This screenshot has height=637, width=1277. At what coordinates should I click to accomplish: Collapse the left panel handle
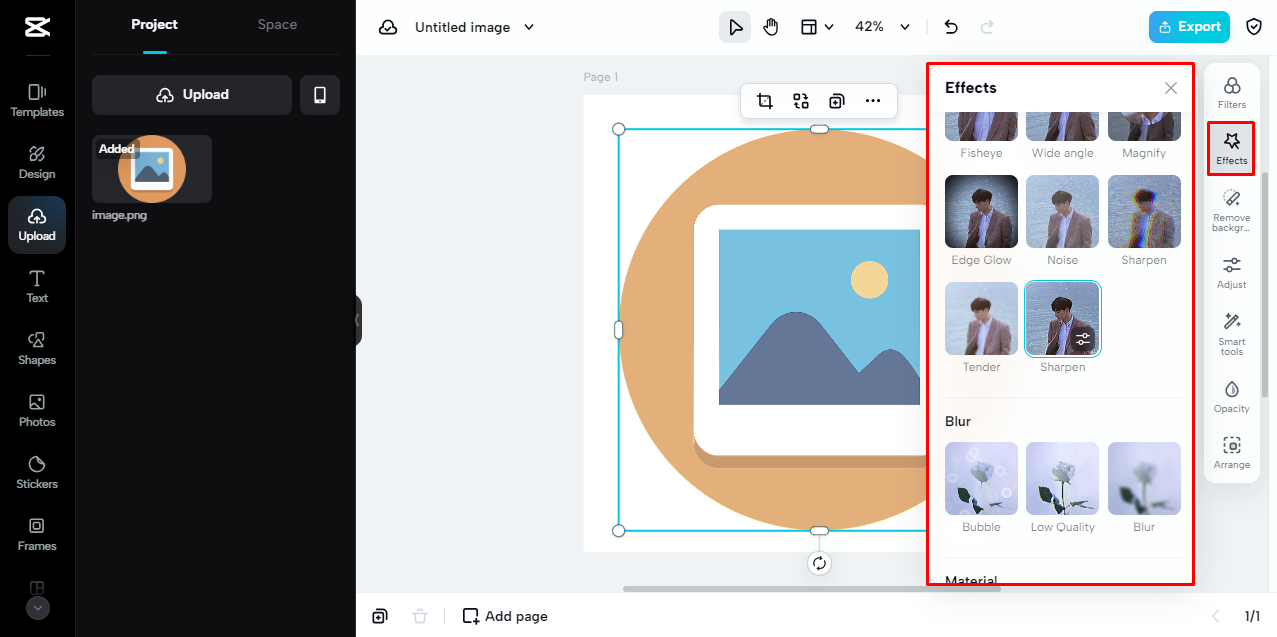click(x=358, y=320)
